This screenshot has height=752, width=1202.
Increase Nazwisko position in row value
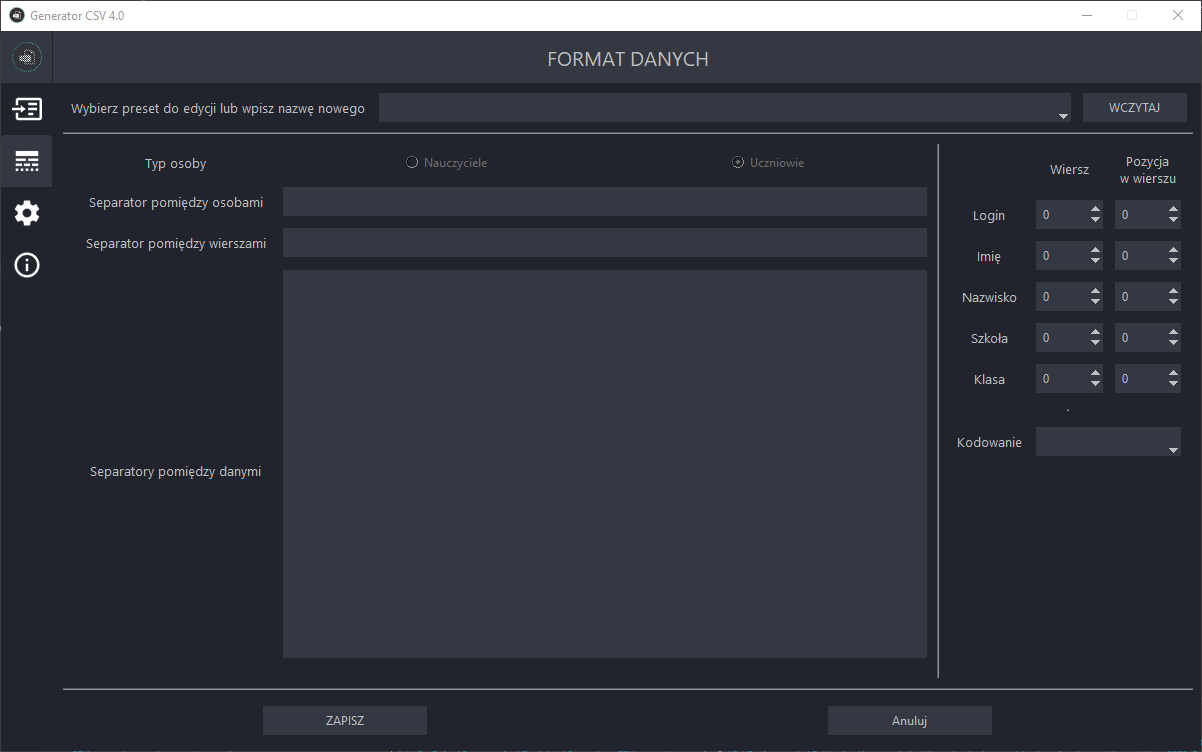pos(1173,291)
